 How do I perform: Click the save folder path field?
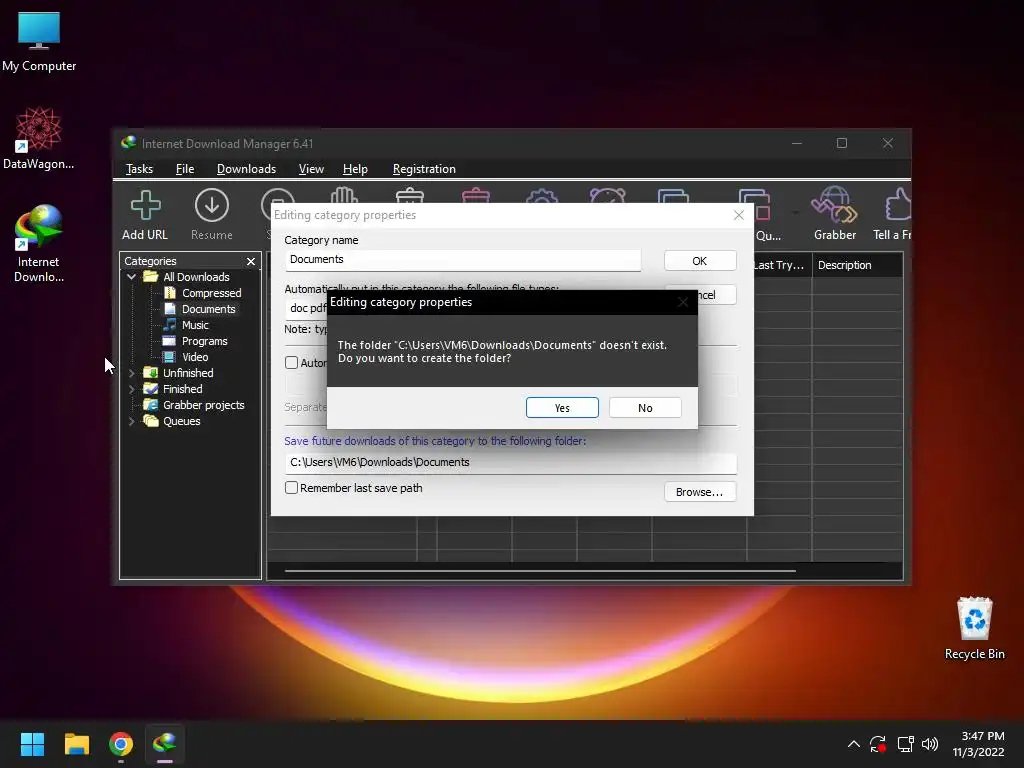511,462
